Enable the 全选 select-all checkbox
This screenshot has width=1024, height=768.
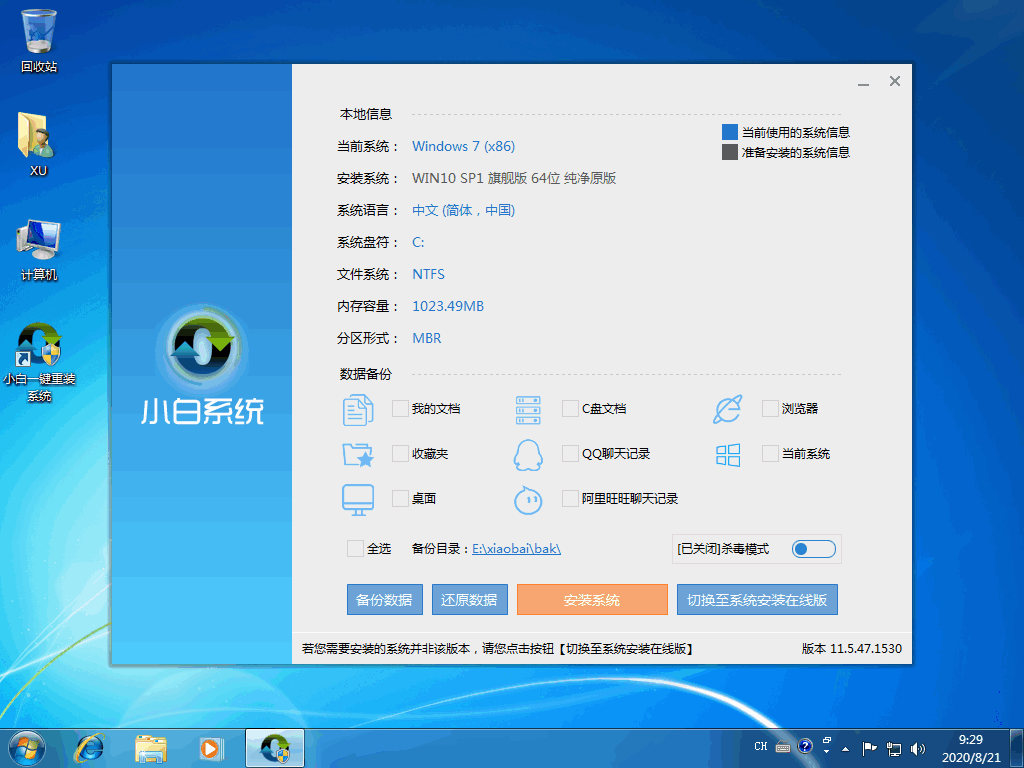[x=355, y=548]
